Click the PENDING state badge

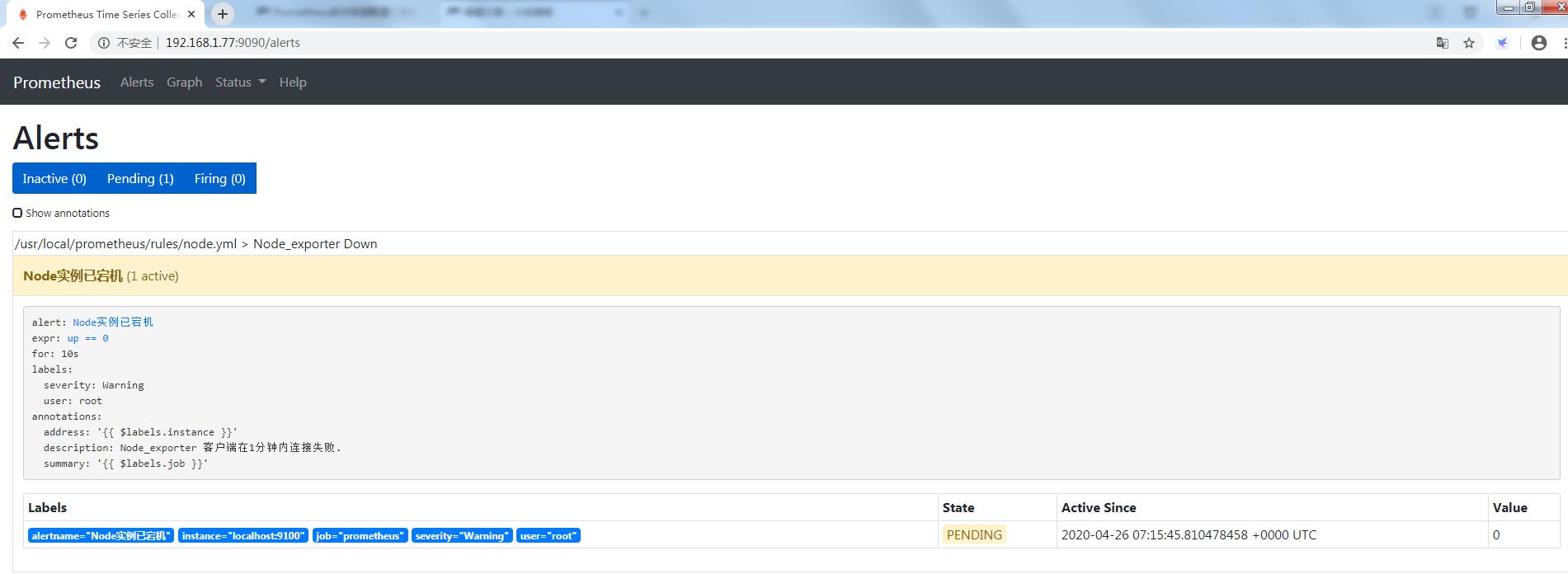tap(974, 535)
